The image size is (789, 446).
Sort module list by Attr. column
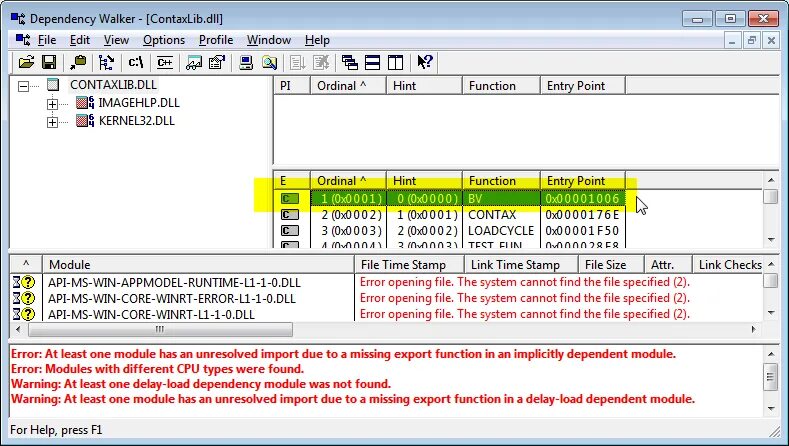pos(668,265)
